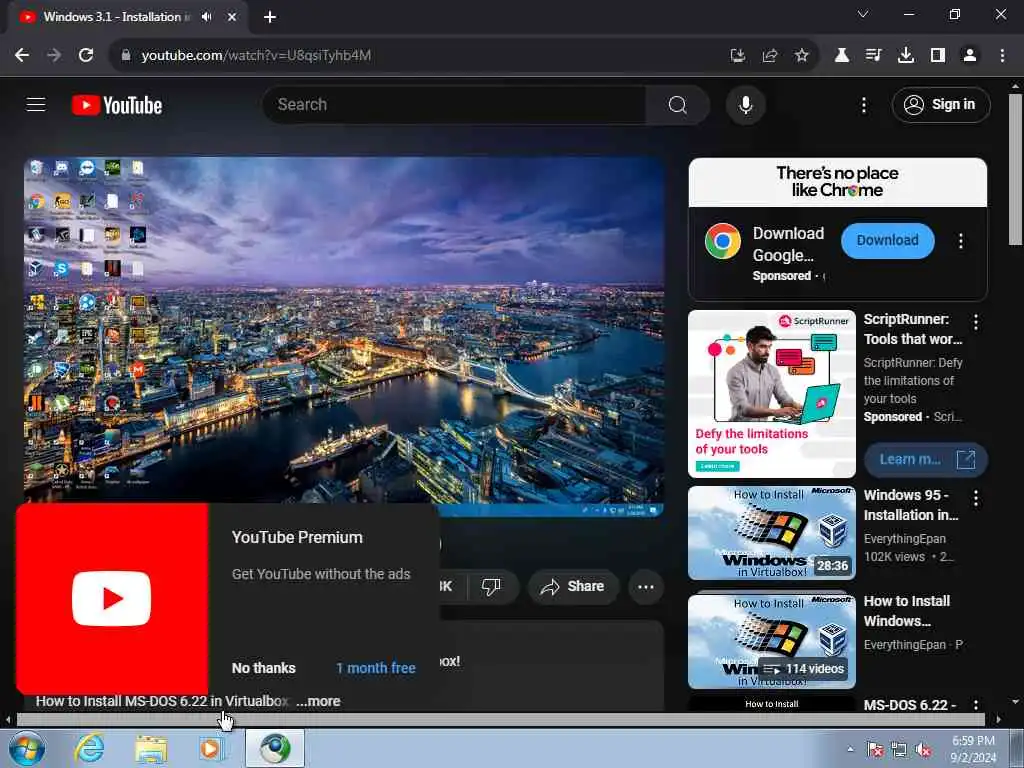
Task: Open Chrome three-dot menu
Action: pyautogui.click(x=1002, y=56)
